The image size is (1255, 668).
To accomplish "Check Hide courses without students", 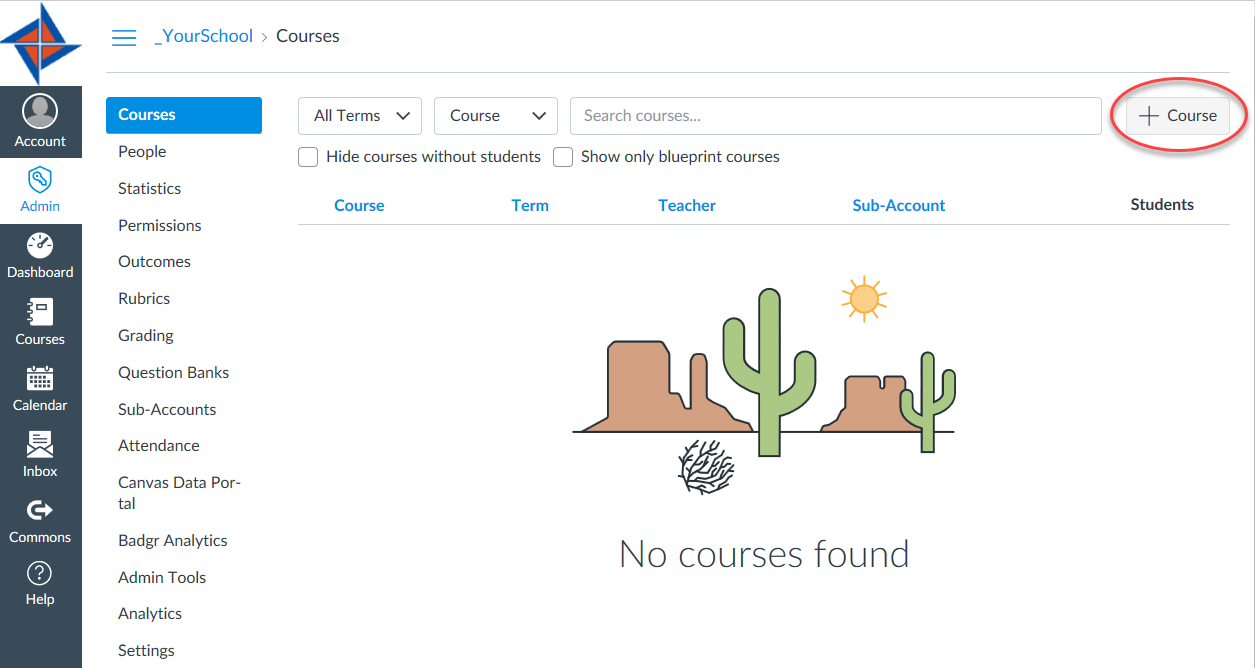I will [308, 157].
